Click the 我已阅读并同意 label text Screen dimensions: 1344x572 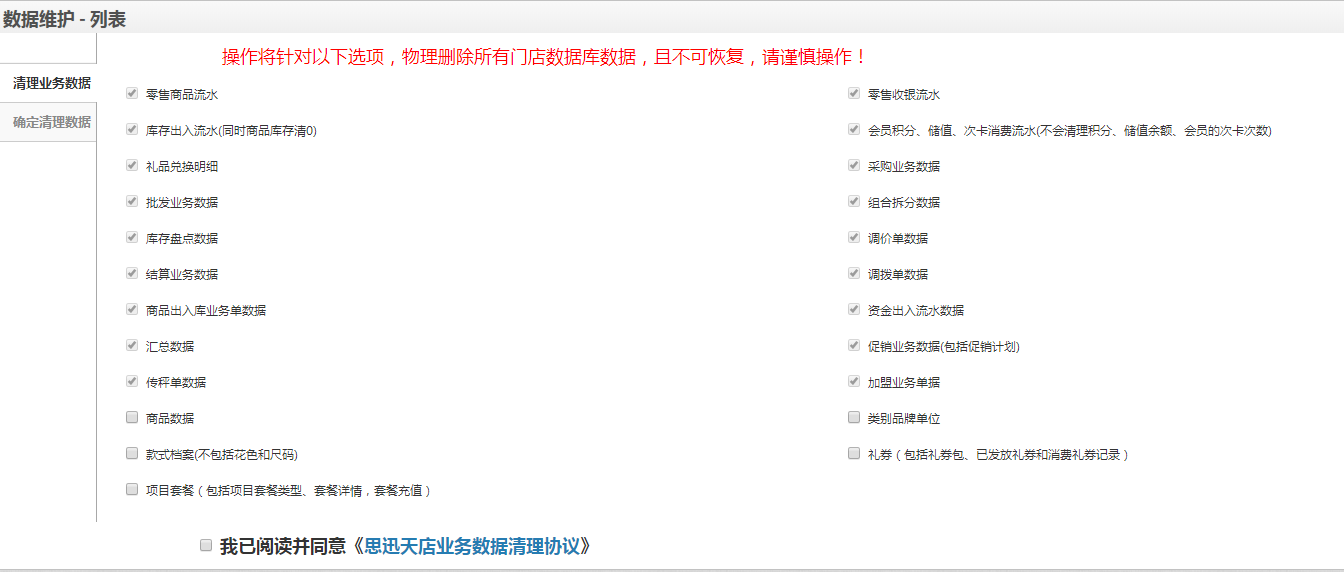tap(283, 546)
